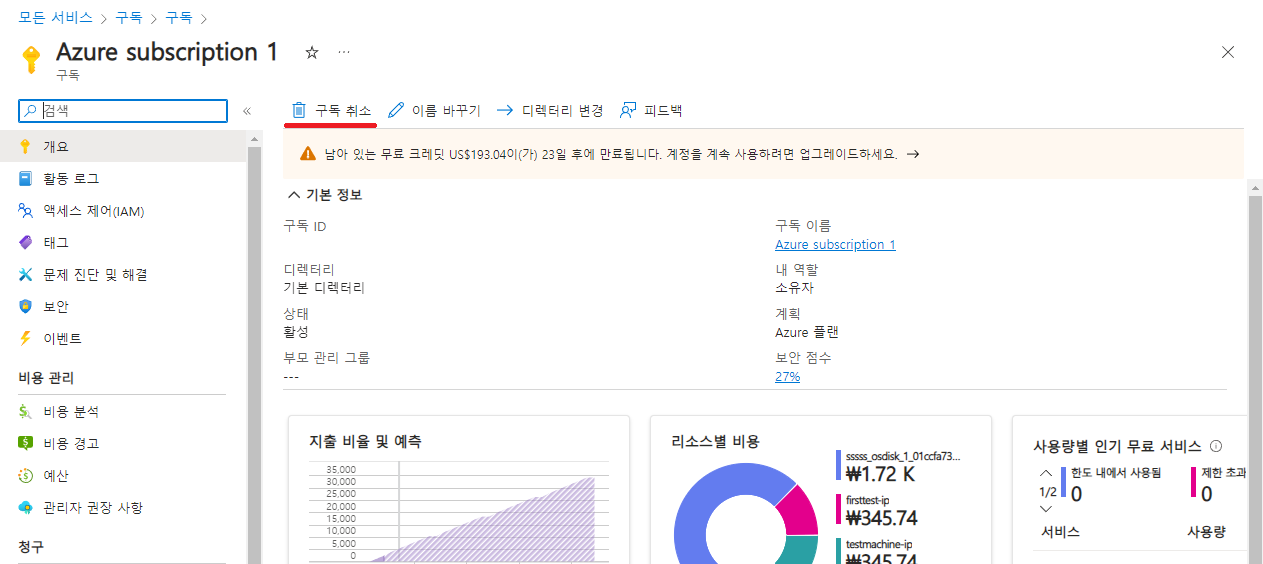Image resolution: width=1263 pixels, height=564 pixels.
Task: Click the Azure 플랜 value
Action: pos(807,332)
